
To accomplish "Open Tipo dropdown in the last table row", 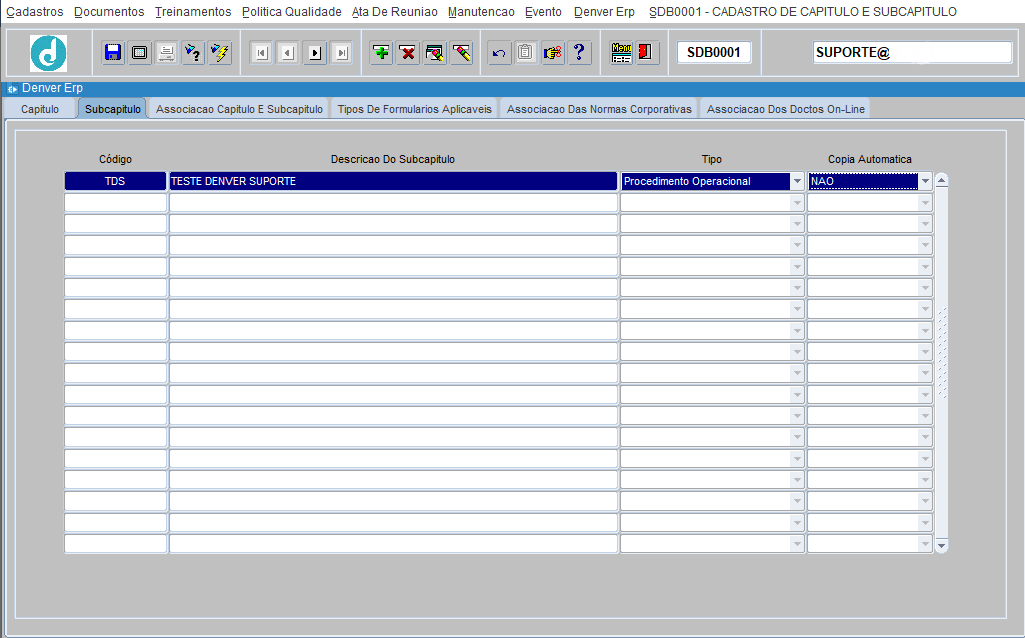I will point(797,544).
